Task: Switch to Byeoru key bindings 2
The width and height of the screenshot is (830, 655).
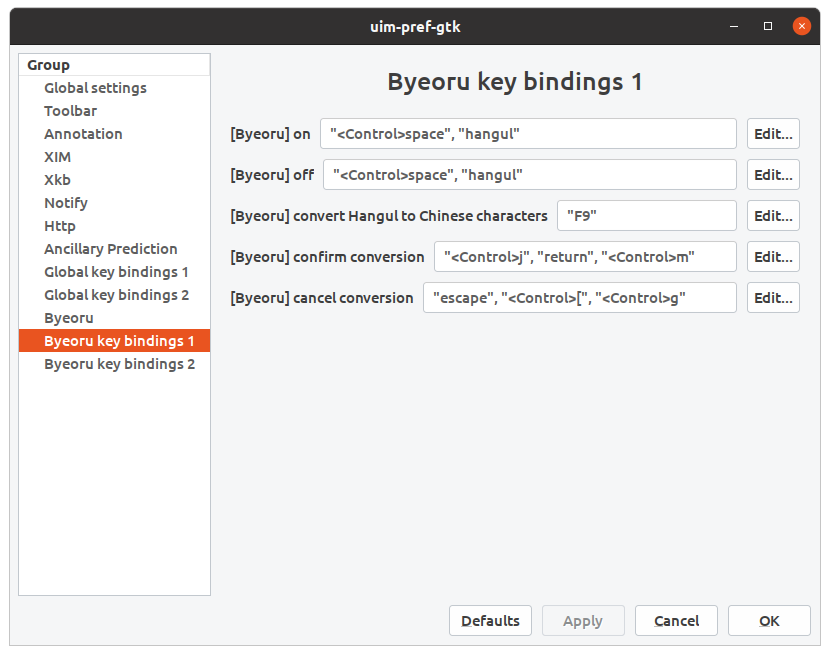Action: (114, 364)
